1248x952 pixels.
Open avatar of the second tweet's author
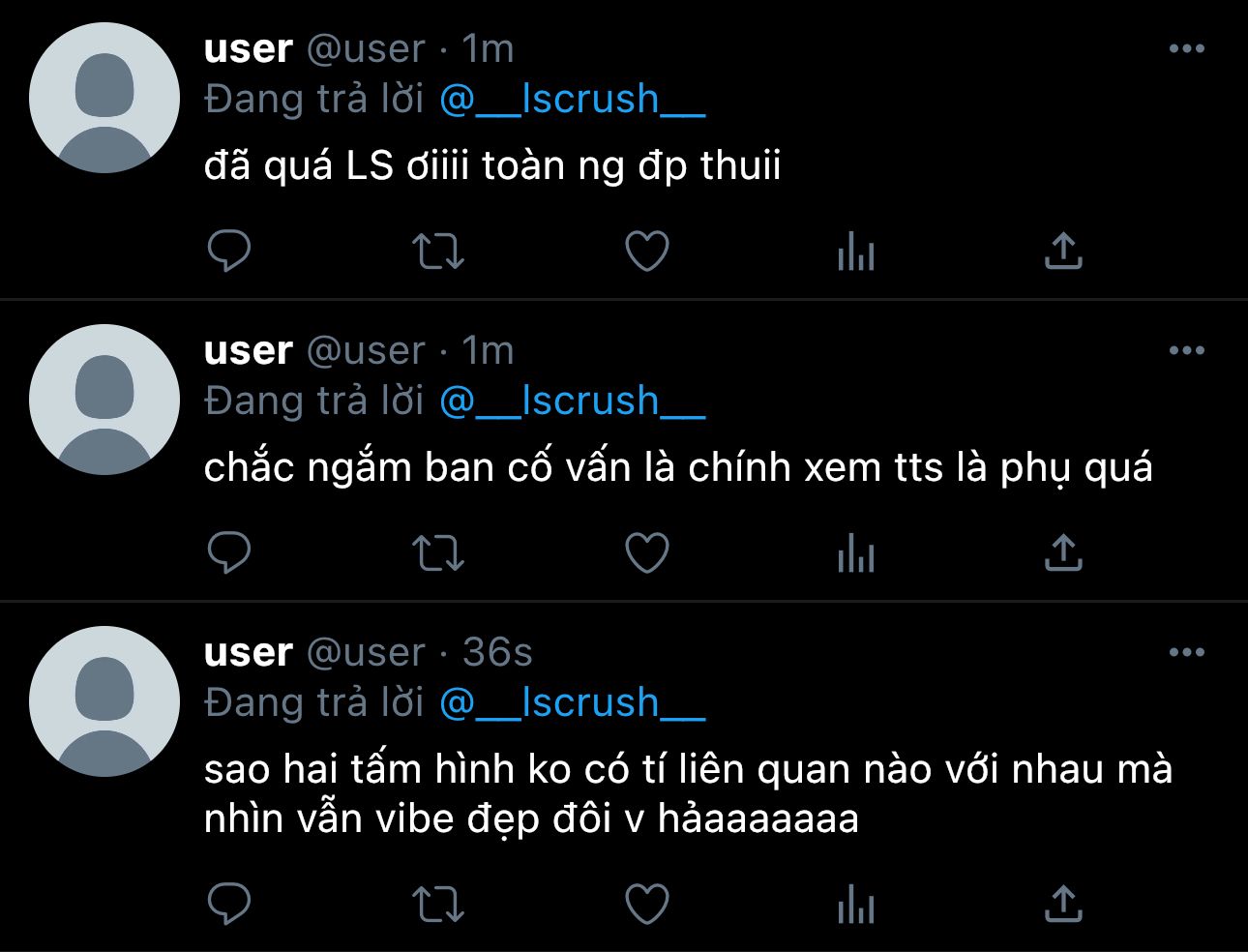104,400
